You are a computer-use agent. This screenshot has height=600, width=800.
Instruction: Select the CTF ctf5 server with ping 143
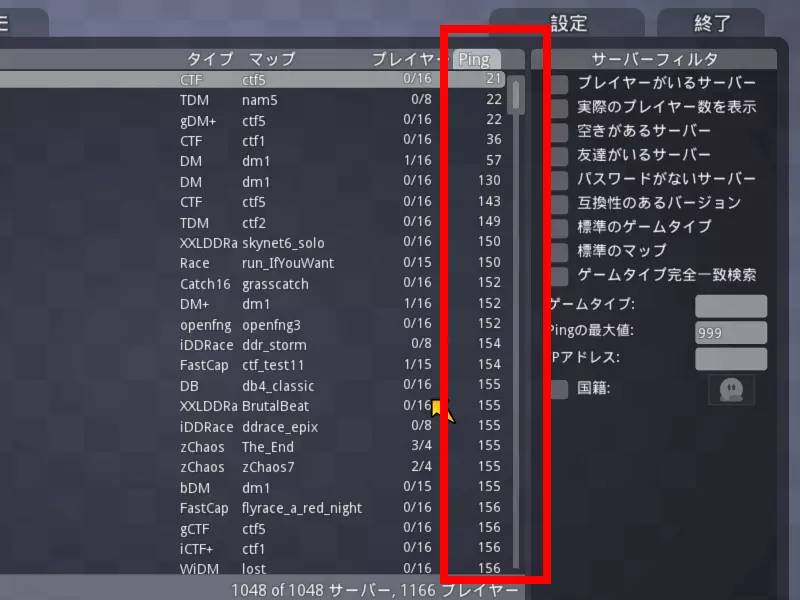point(253,202)
